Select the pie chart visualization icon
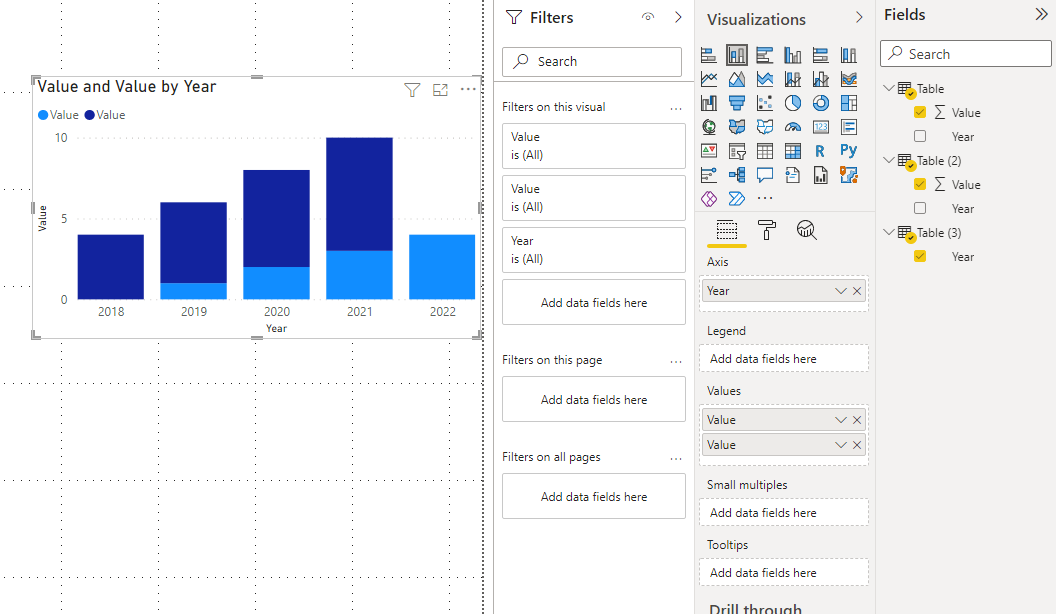 [x=793, y=103]
